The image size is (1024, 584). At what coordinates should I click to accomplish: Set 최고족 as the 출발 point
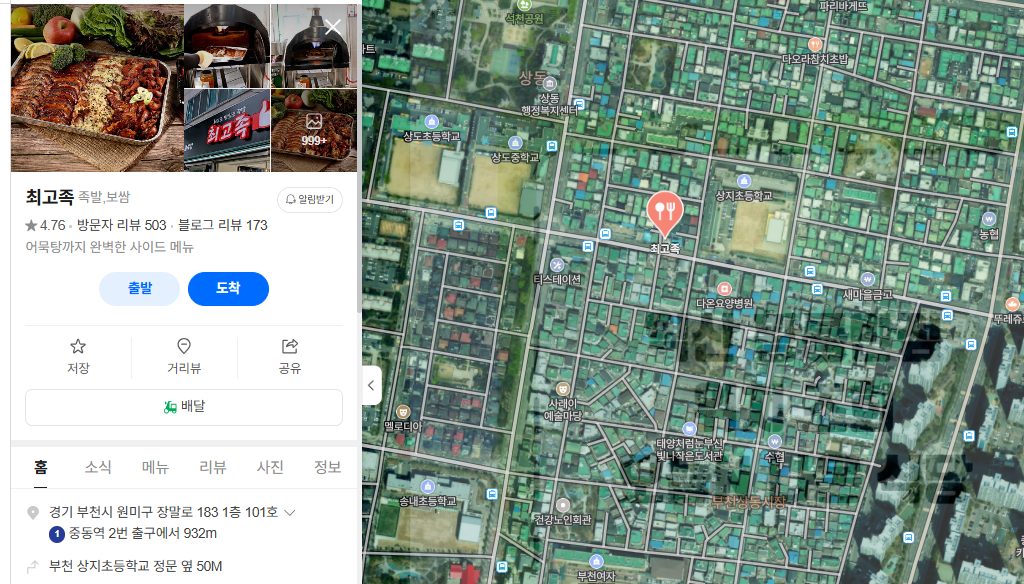pyautogui.click(x=139, y=288)
